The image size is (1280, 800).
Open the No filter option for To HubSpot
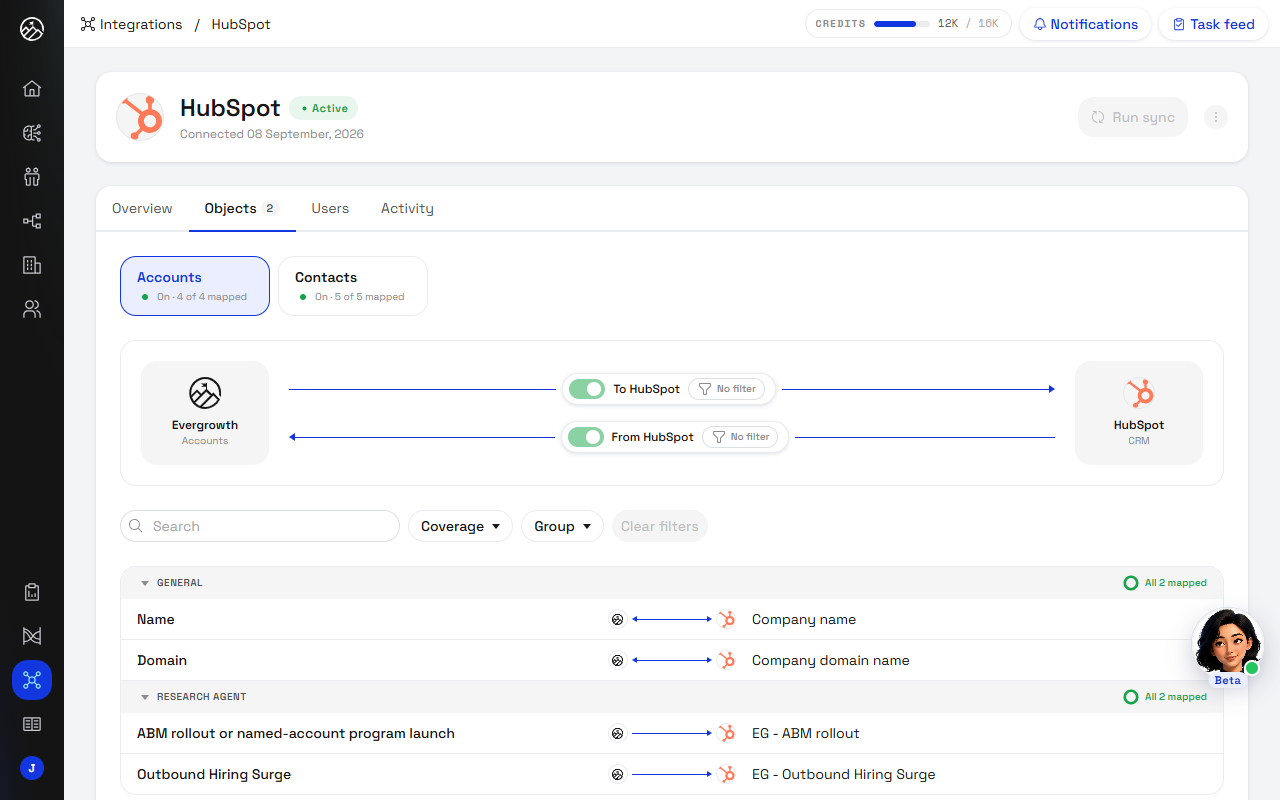[x=727, y=389]
